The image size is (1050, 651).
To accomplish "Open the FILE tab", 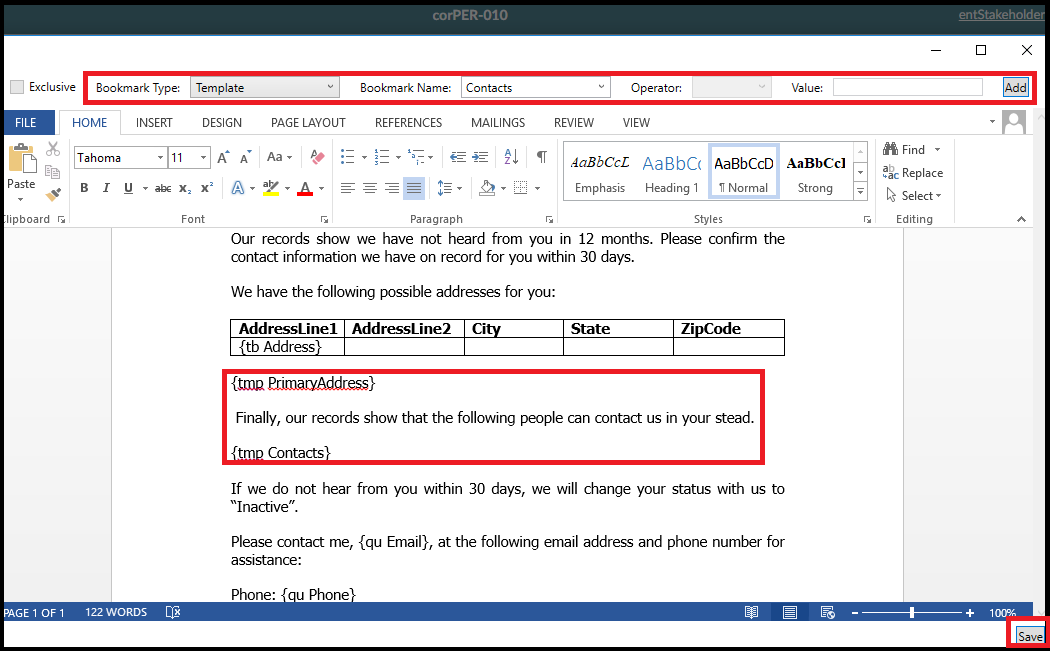I will pyautogui.click(x=26, y=123).
